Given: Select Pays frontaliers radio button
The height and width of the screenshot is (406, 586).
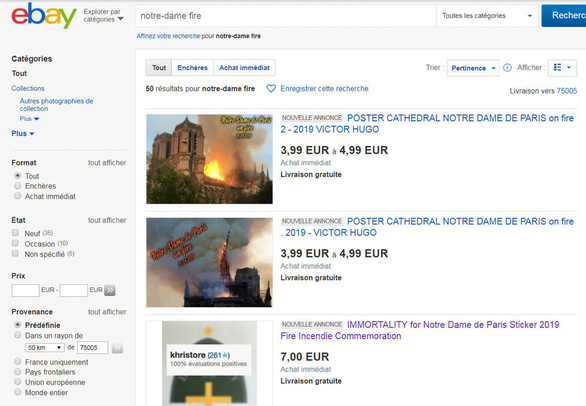Looking at the screenshot, I should coord(17,372).
